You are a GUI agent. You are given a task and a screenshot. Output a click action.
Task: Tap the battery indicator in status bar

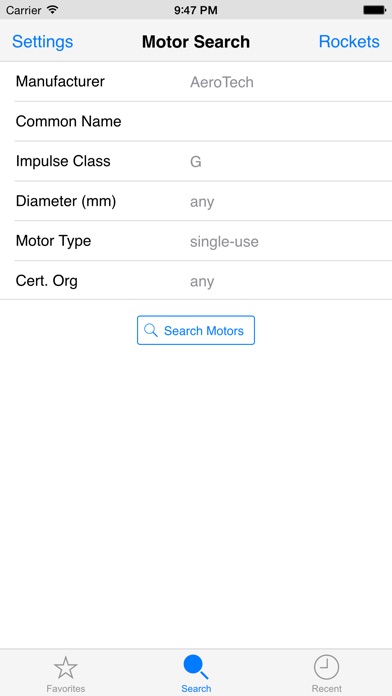(374, 10)
